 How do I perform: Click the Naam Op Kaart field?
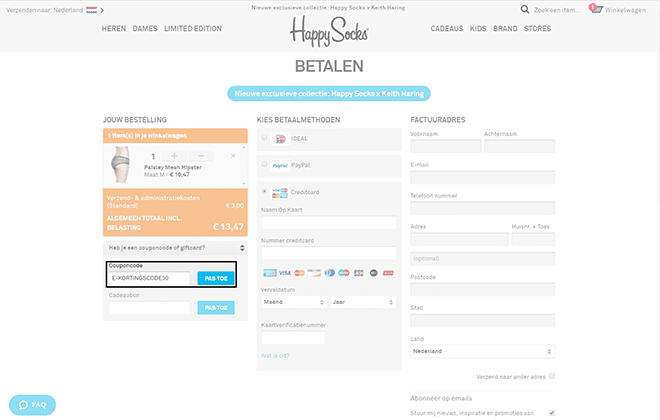[x=329, y=222]
